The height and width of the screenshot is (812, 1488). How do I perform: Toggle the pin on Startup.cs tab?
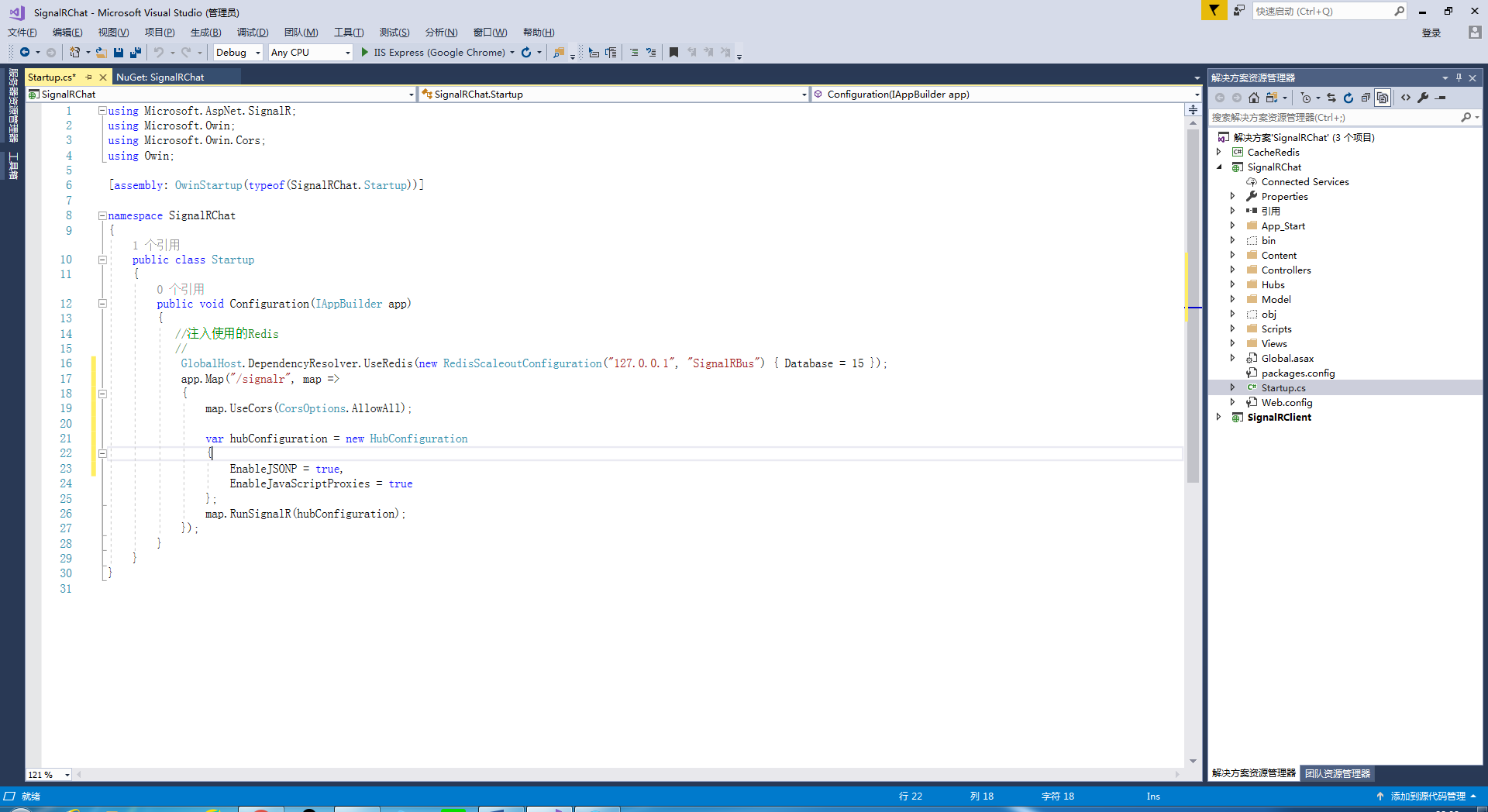point(89,77)
